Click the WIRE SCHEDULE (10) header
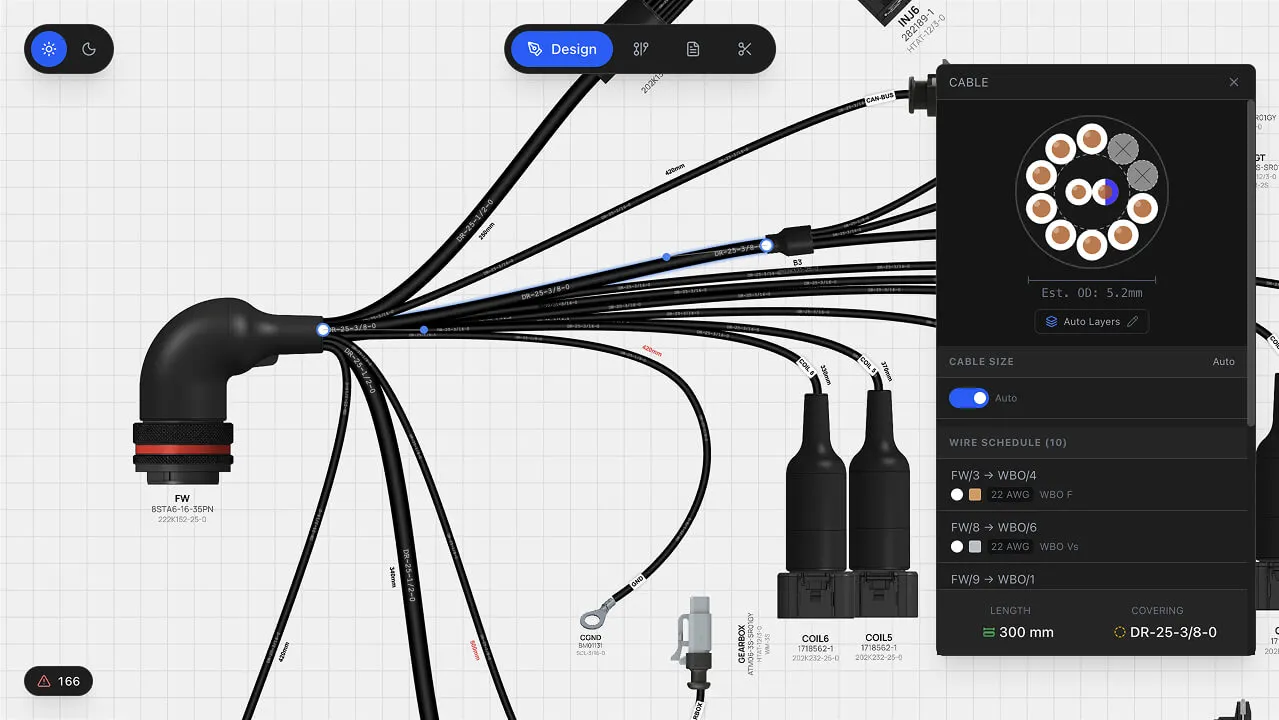This screenshot has width=1279, height=720. coord(1008,442)
